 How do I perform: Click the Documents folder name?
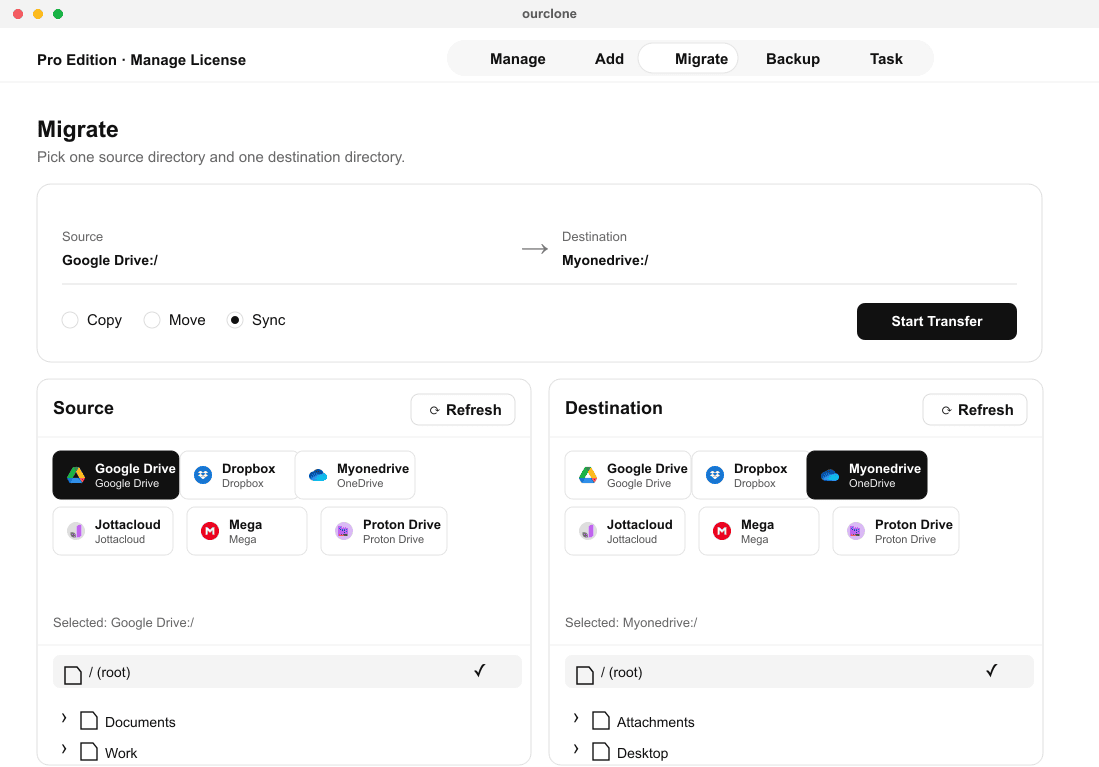140,722
